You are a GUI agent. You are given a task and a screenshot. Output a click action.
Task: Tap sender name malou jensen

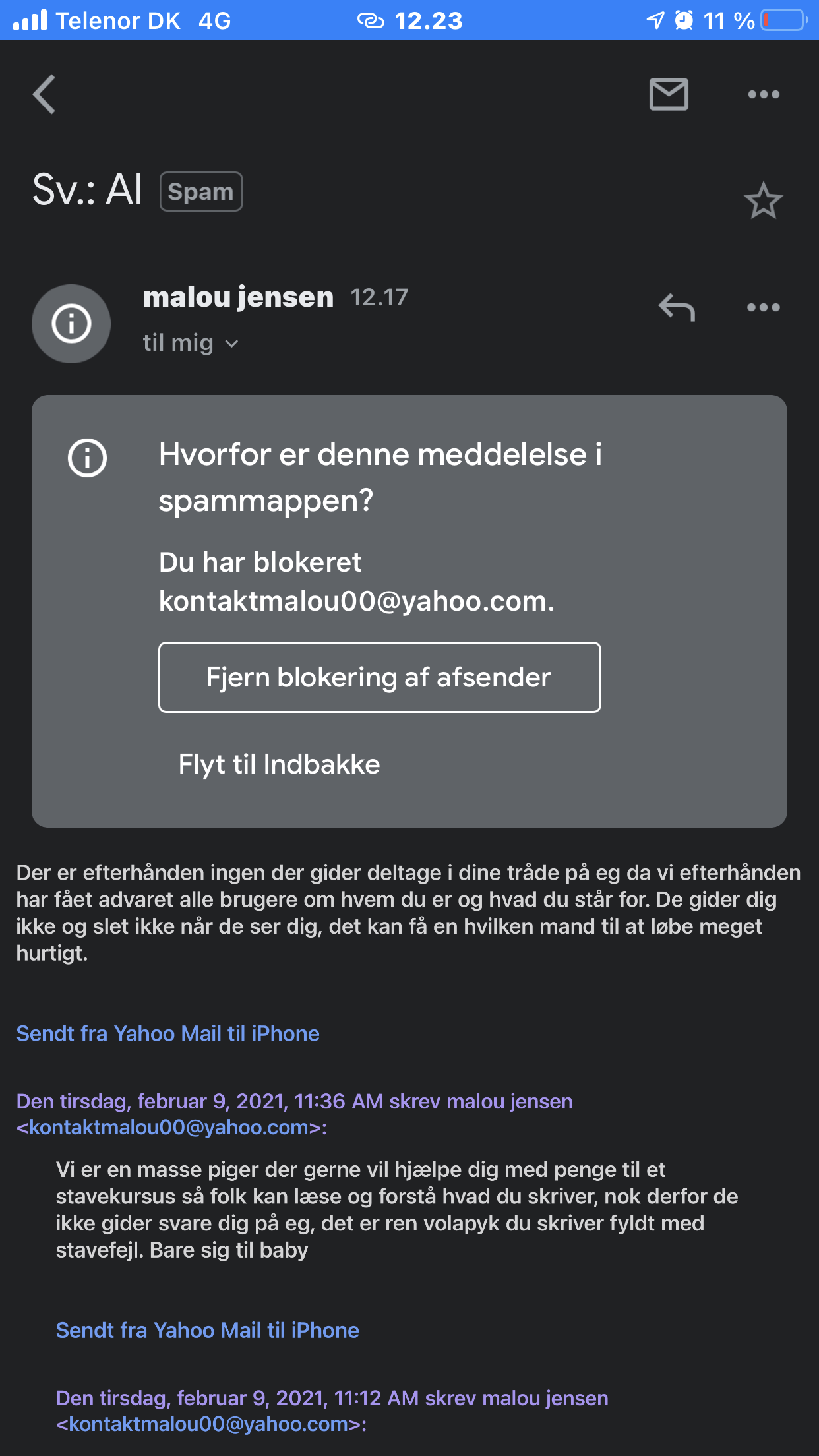pos(238,297)
